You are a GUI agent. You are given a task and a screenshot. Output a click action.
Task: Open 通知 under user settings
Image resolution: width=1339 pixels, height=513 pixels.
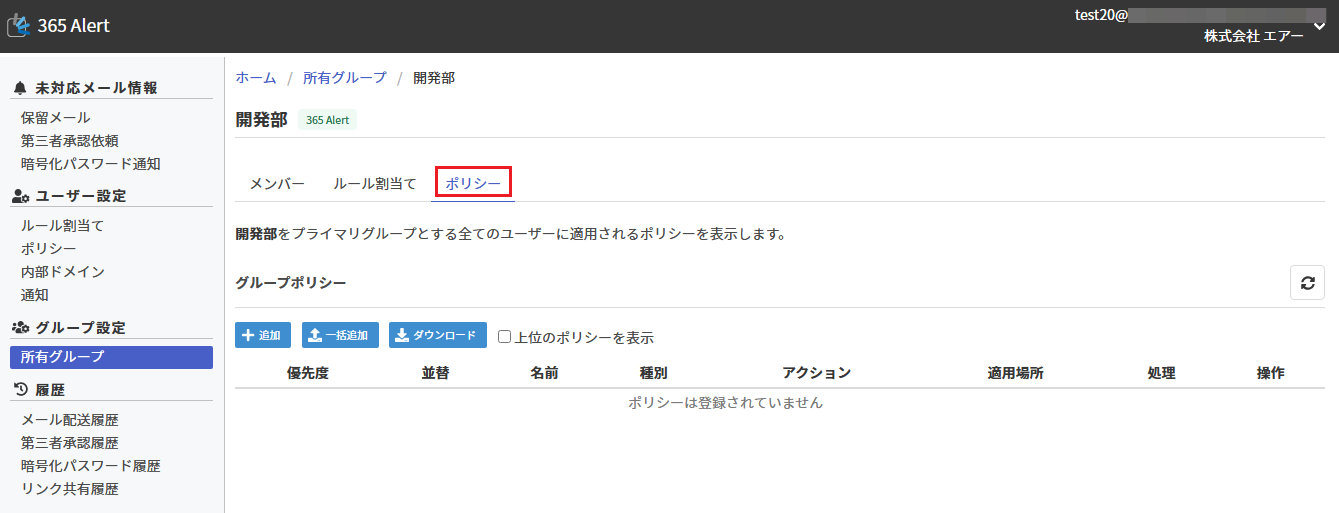point(34,295)
